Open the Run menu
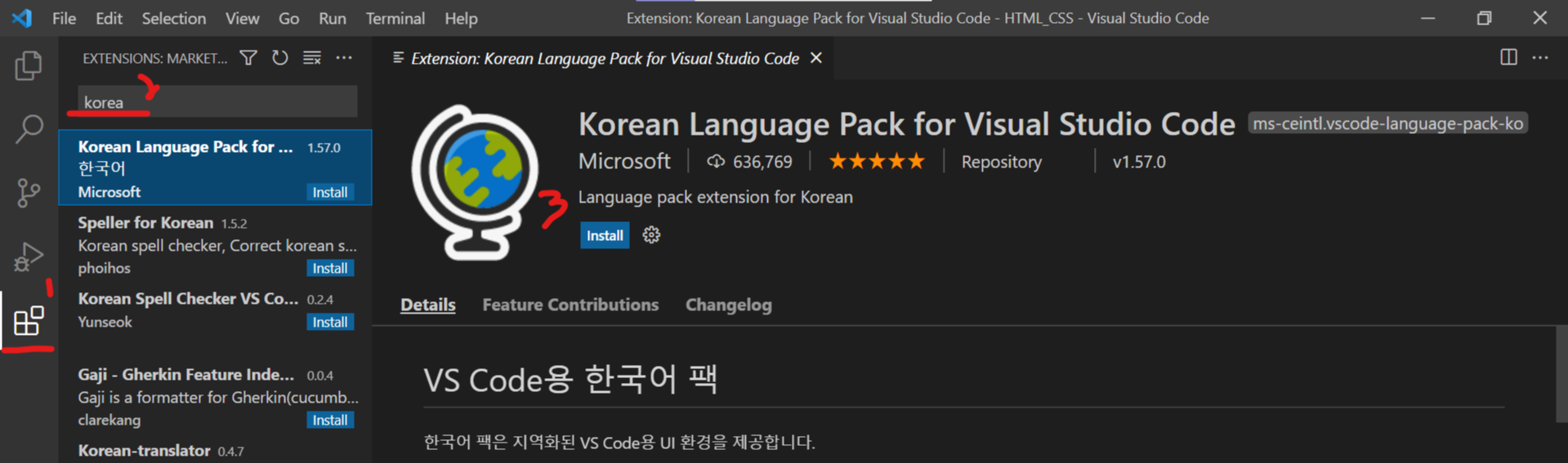1568x463 pixels. [x=333, y=18]
